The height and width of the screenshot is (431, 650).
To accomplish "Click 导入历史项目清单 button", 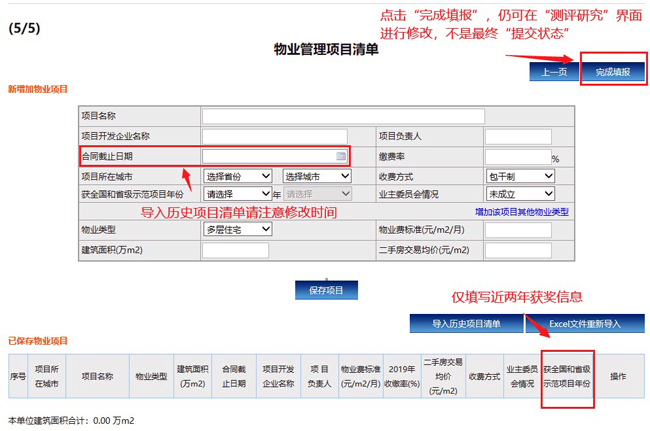I will [467, 324].
